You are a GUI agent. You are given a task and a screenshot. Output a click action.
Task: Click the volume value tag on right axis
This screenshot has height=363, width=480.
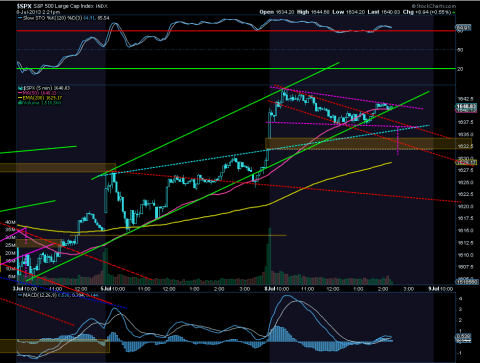(x=467, y=282)
